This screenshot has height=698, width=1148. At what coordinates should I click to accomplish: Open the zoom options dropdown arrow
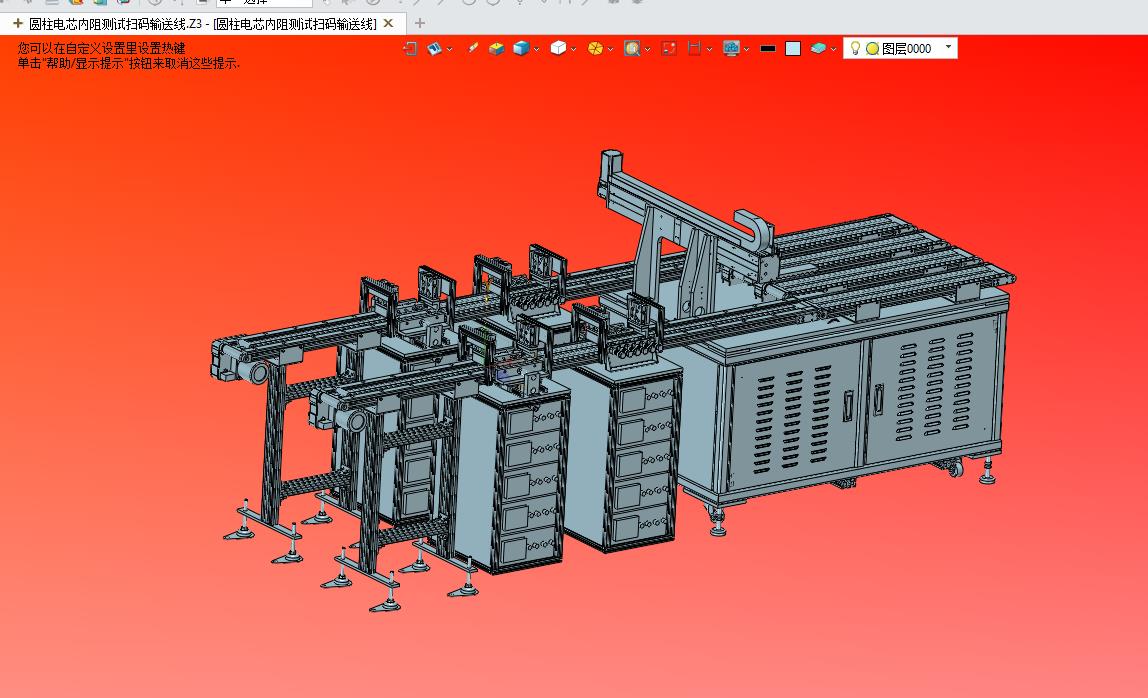point(647,49)
